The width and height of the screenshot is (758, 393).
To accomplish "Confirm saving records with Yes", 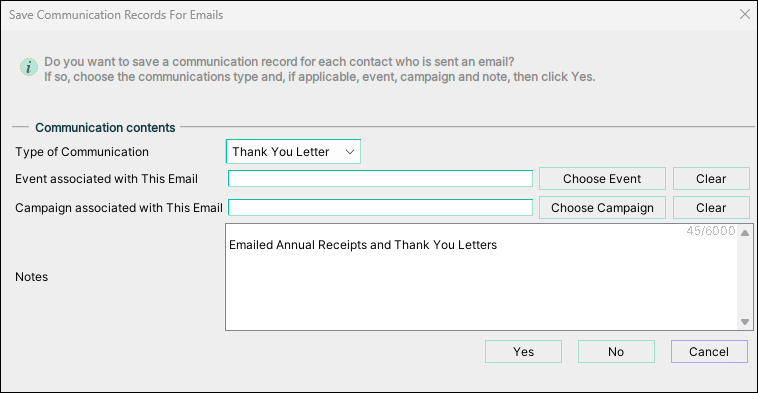I will pos(523,351).
